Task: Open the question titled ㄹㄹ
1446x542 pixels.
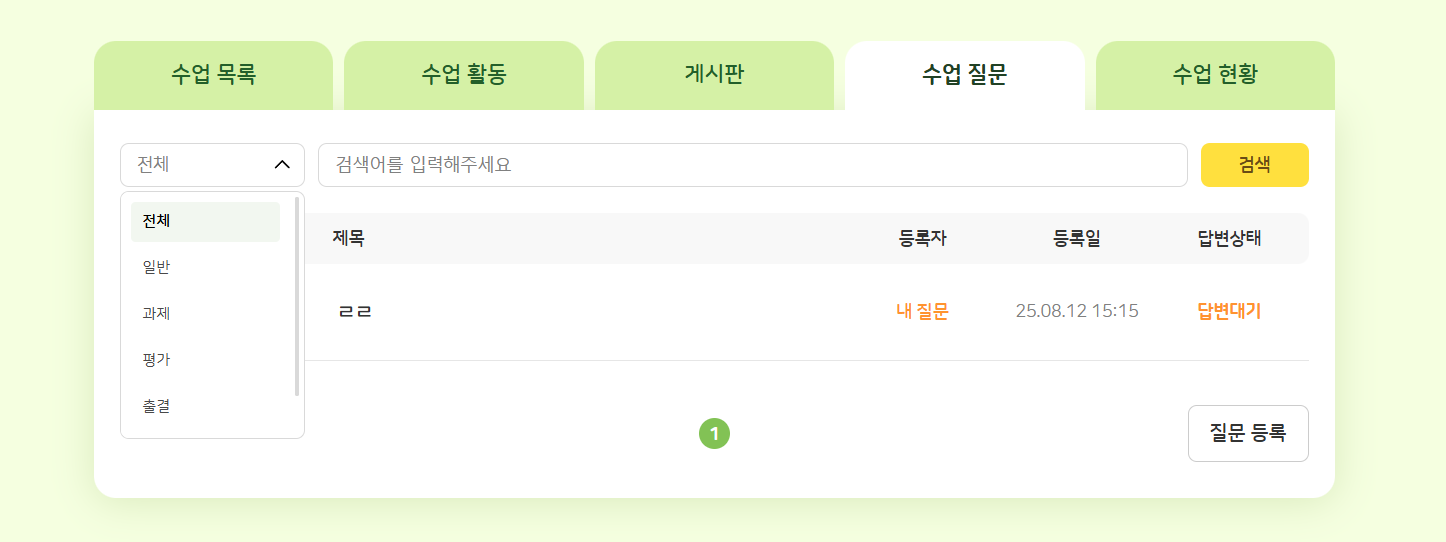Action: (355, 312)
